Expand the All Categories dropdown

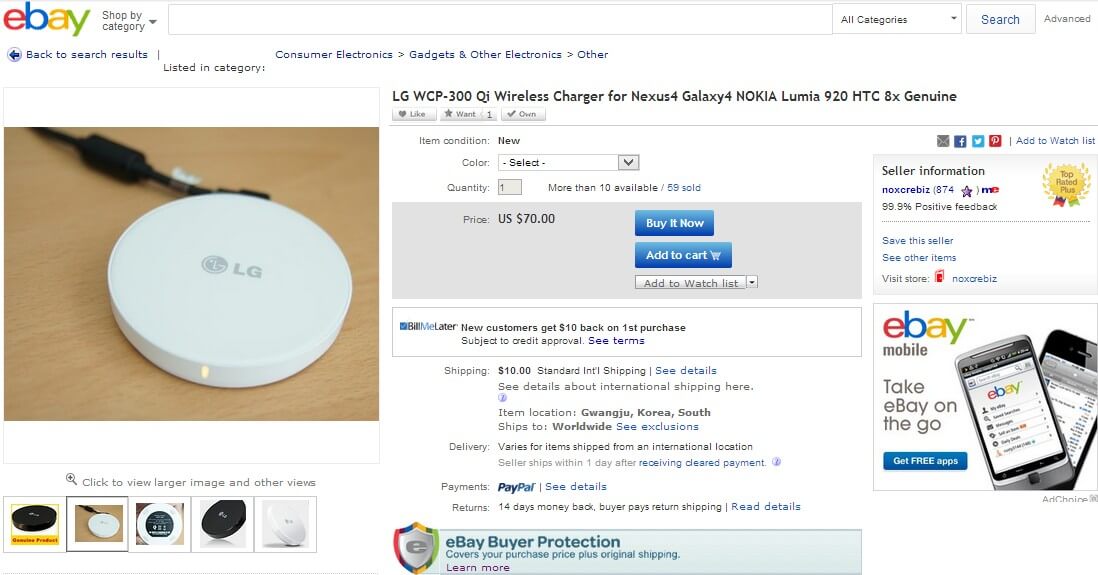click(898, 19)
